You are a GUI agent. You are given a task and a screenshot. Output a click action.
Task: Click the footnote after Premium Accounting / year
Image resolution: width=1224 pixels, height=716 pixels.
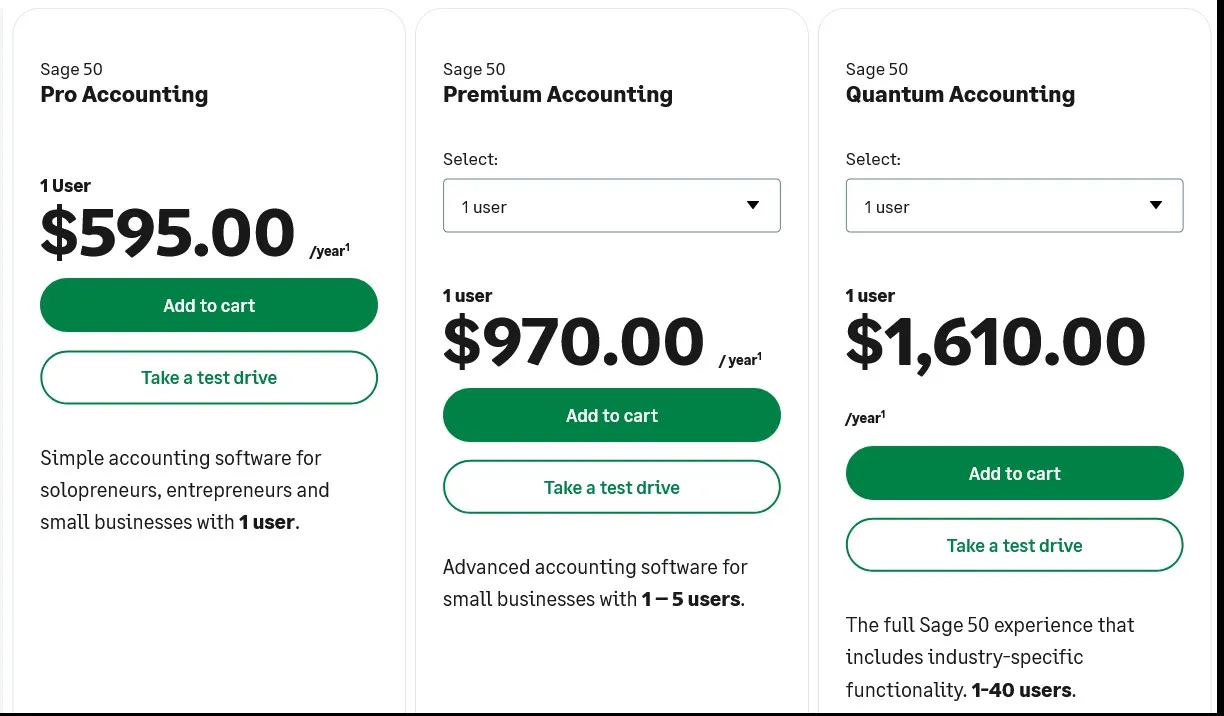759,356
